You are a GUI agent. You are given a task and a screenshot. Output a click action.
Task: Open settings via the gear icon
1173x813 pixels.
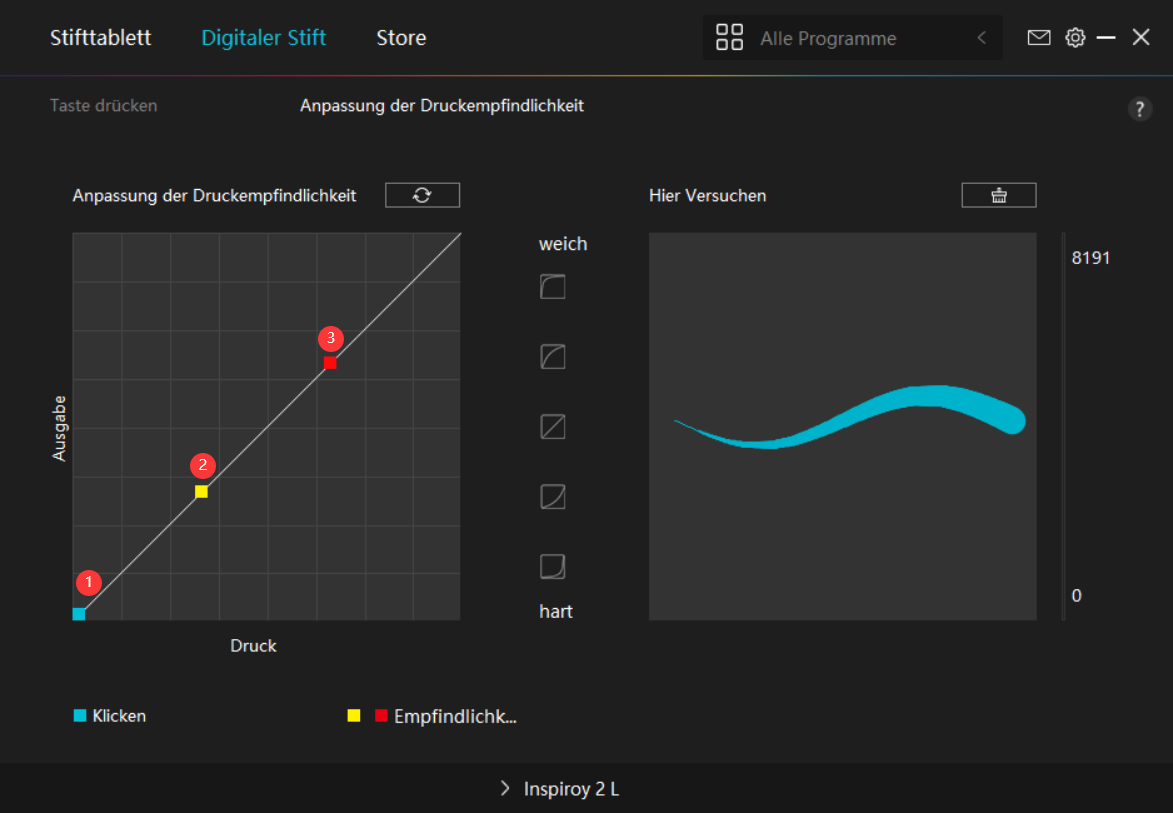click(1075, 38)
